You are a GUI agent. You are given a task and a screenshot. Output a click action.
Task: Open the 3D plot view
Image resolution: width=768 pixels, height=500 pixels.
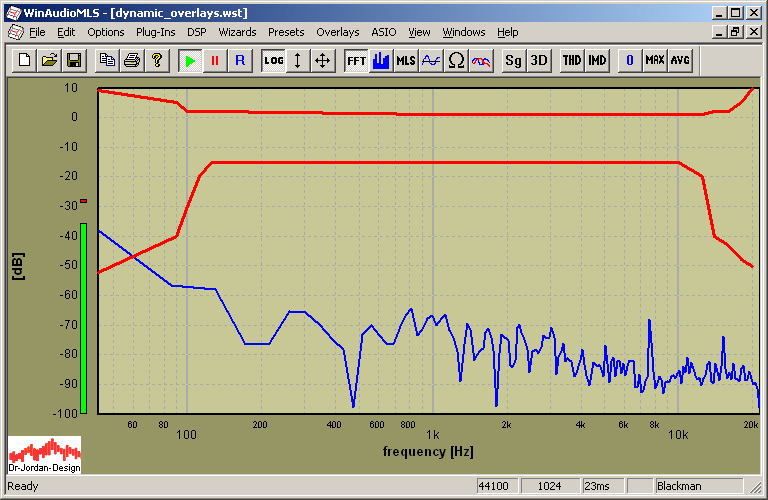tap(539, 60)
